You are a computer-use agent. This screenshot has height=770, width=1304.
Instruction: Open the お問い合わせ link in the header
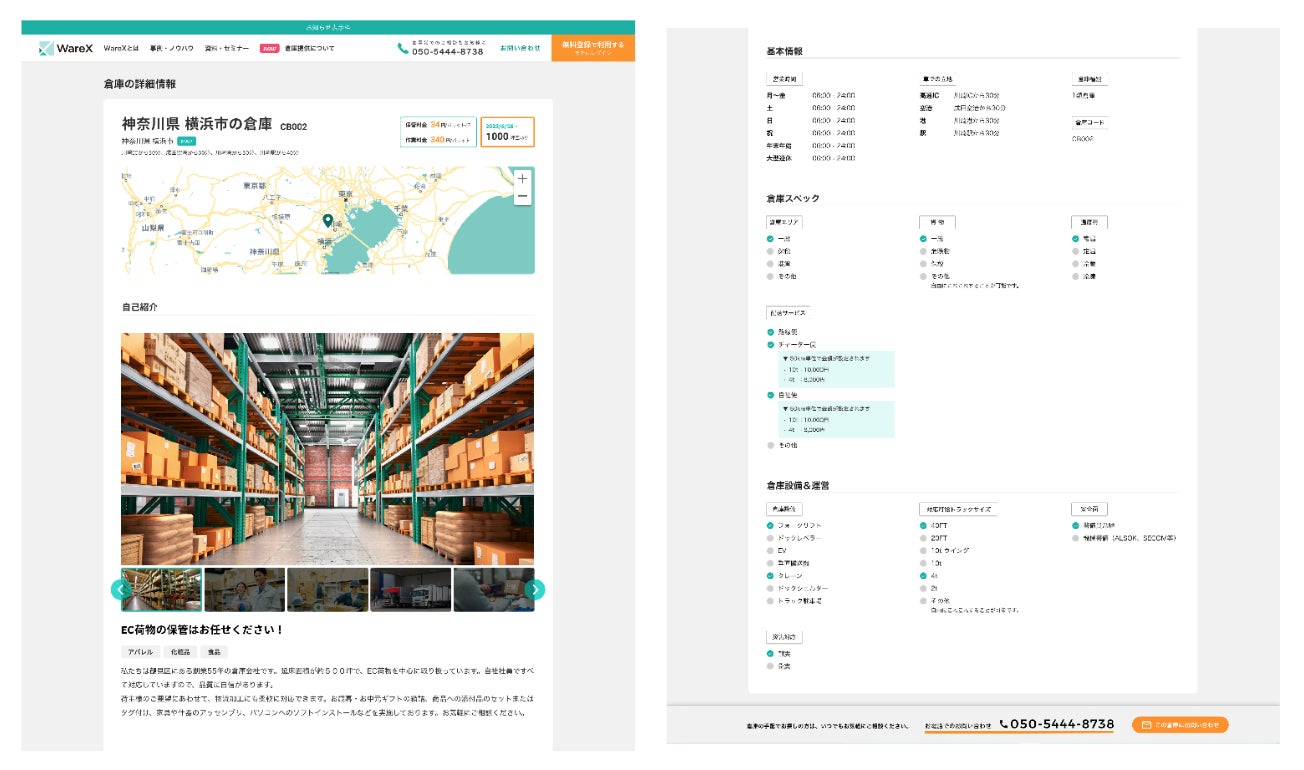tap(520, 48)
